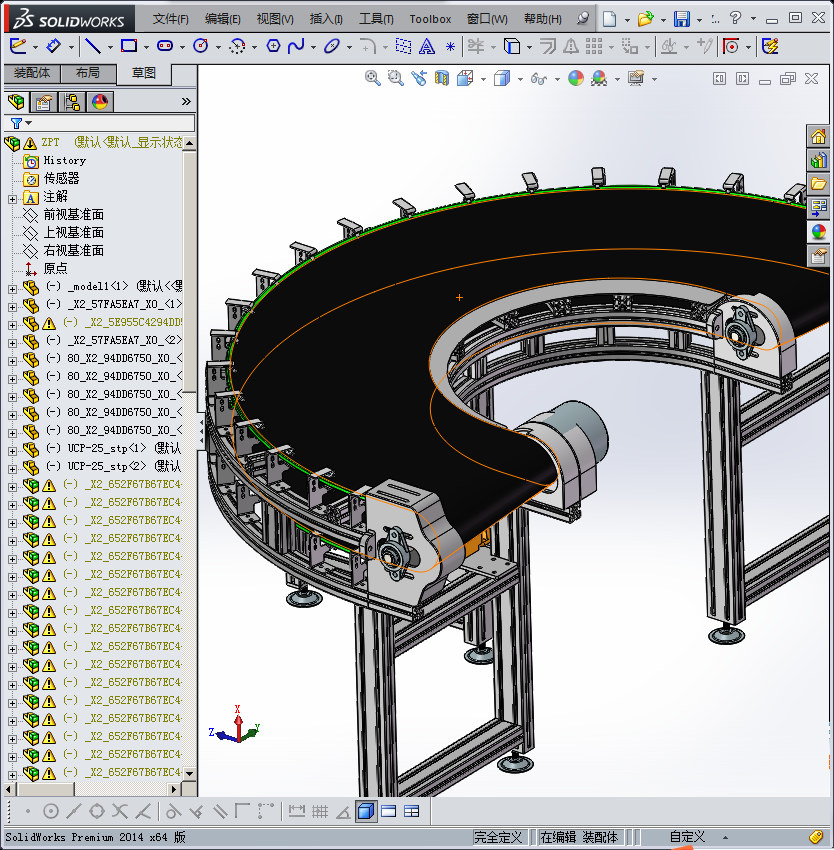Toggle the endpoint snap circle icon
Image resolution: width=834 pixels, height=850 pixels.
click(x=51, y=811)
